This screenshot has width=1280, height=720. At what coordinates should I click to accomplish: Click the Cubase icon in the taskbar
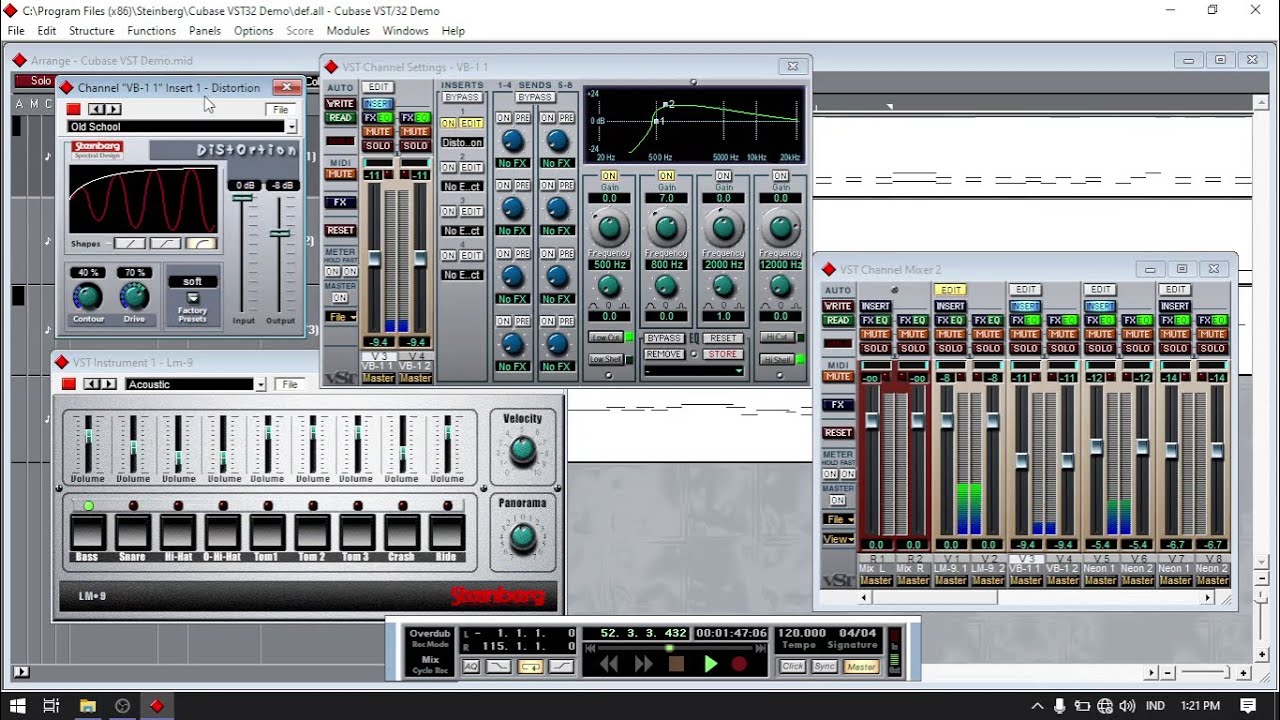[156, 706]
